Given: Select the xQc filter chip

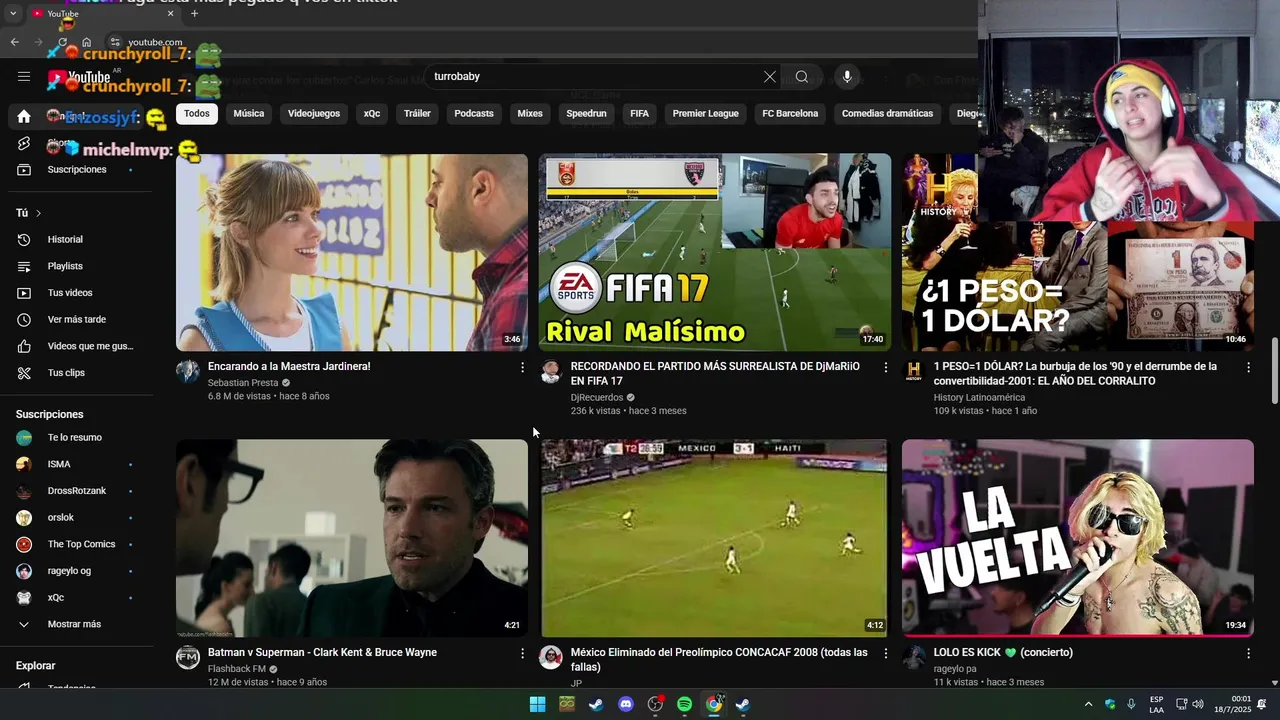Looking at the screenshot, I should pyautogui.click(x=372, y=114).
